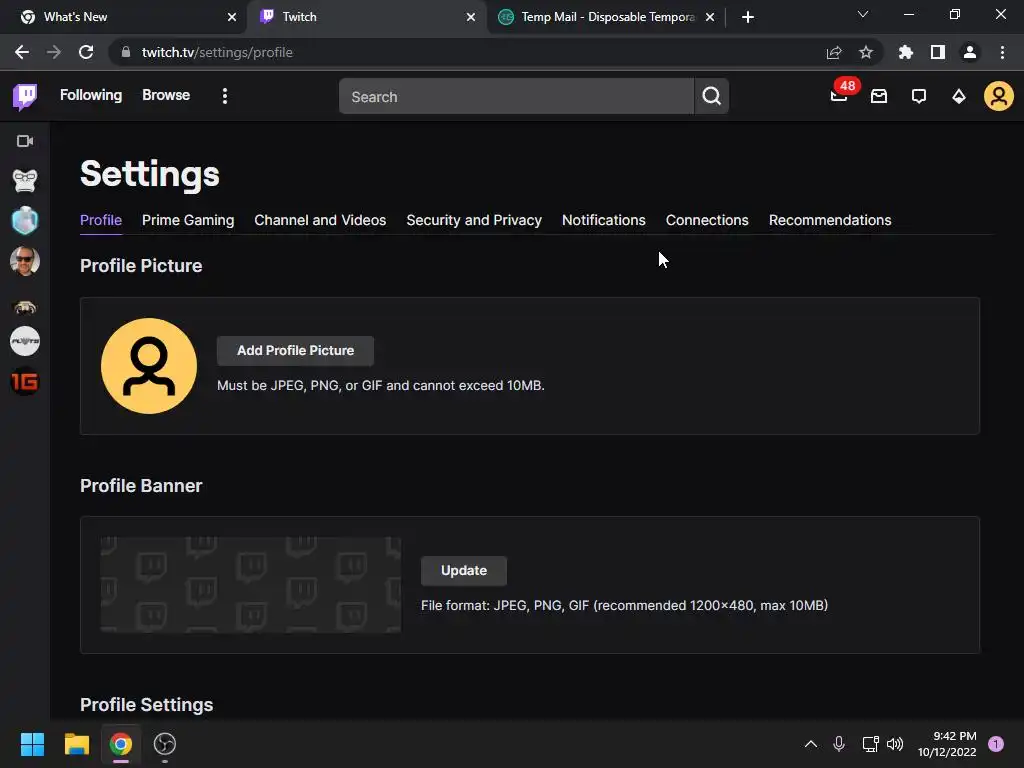Open the blue crystal avatar channel in sidebar
Viewport: 1024px width, 768px height.
25,221
